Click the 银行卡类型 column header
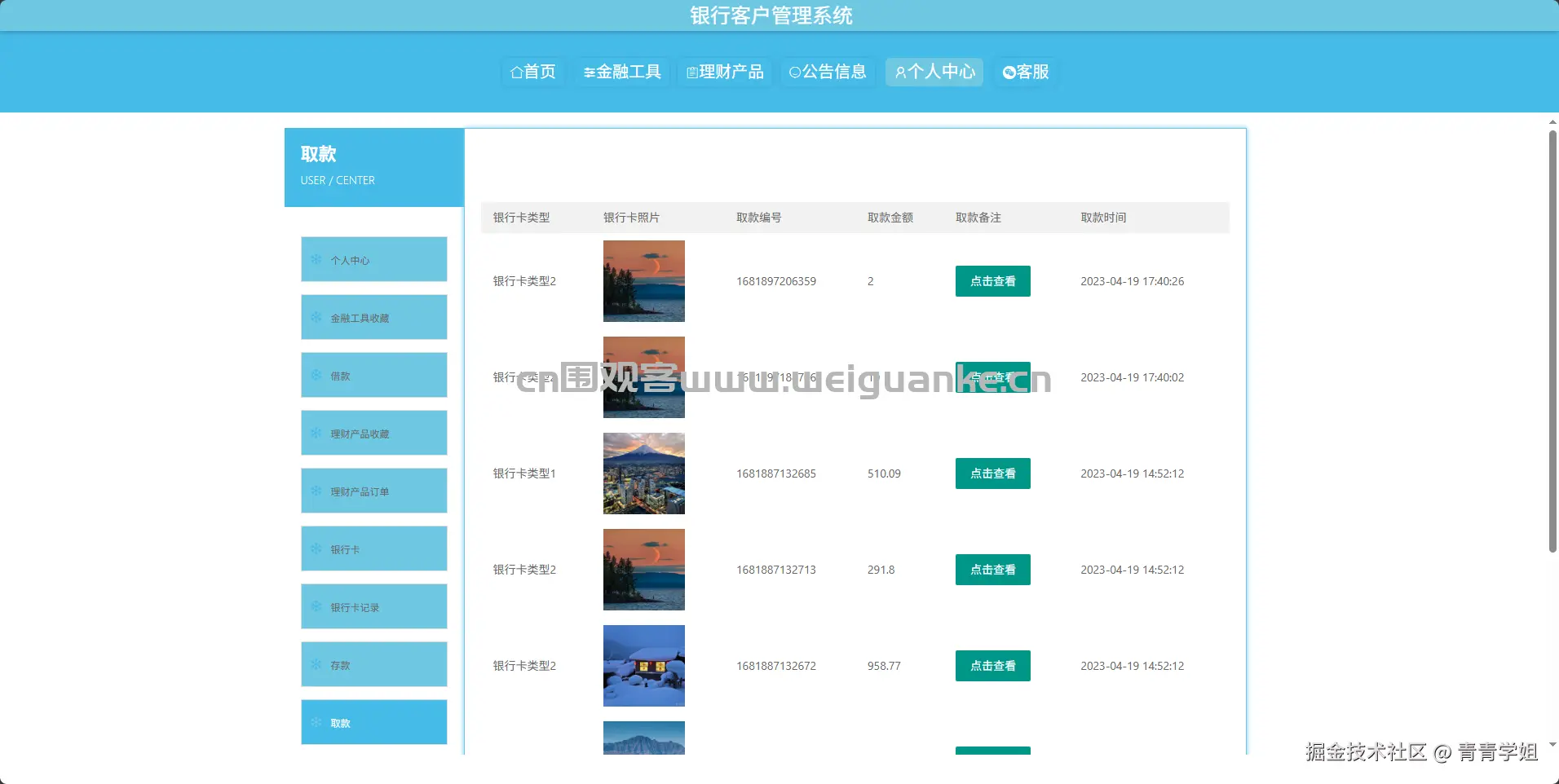 click(521, 218)
